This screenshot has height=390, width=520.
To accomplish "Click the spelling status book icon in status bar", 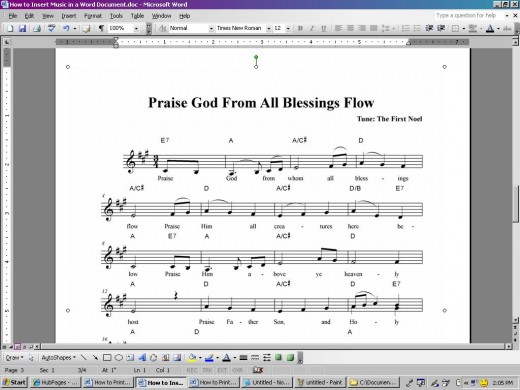I will coord(258,370).
